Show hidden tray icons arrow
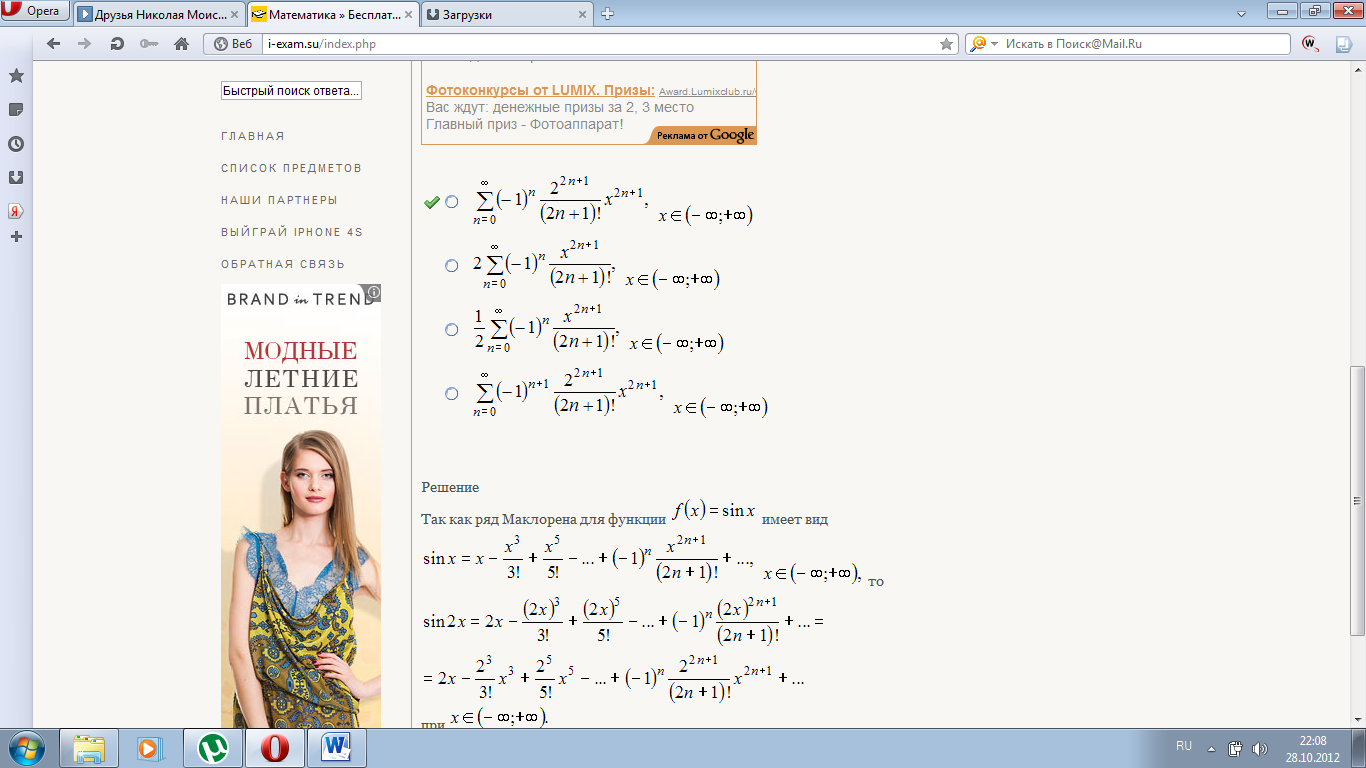1366x768 pixels. tap(1212, 748)
